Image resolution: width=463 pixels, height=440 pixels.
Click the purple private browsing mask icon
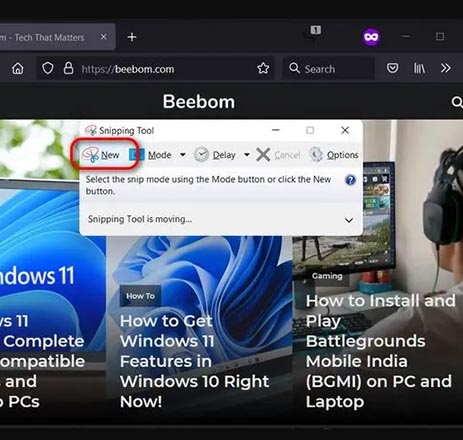371,37
